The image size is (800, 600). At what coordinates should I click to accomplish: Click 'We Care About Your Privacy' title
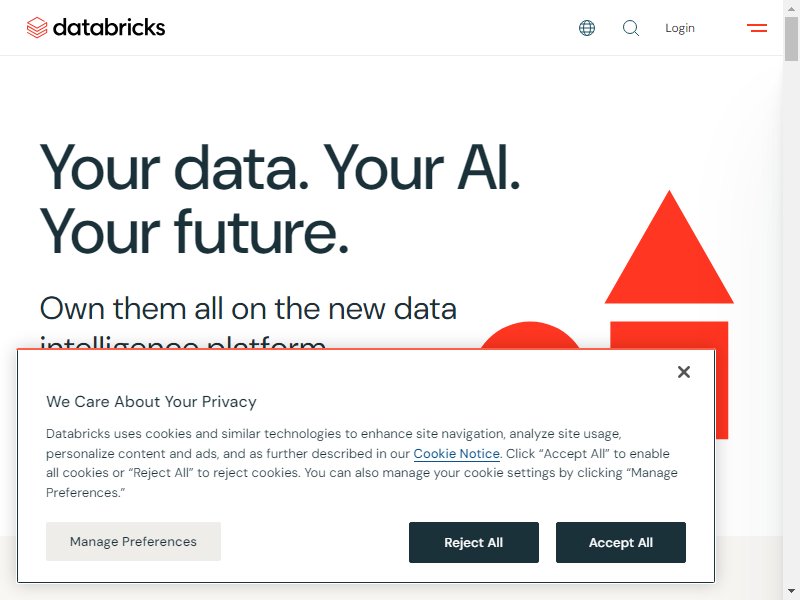(151, 402)
